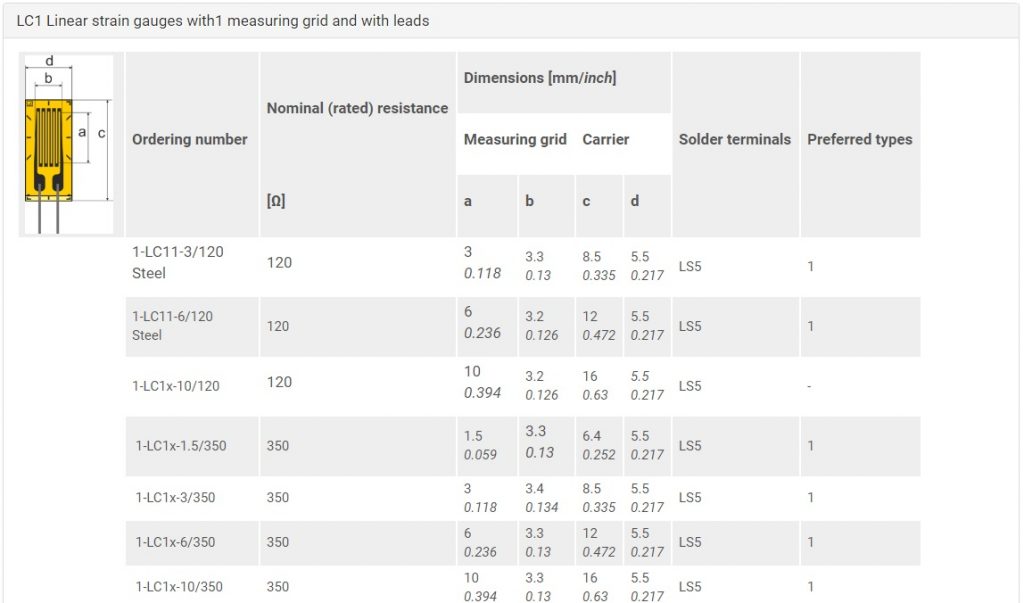Click LS5 in the 1-LC11-3/120 row
1024x603 pixels.
click(690, 268)
